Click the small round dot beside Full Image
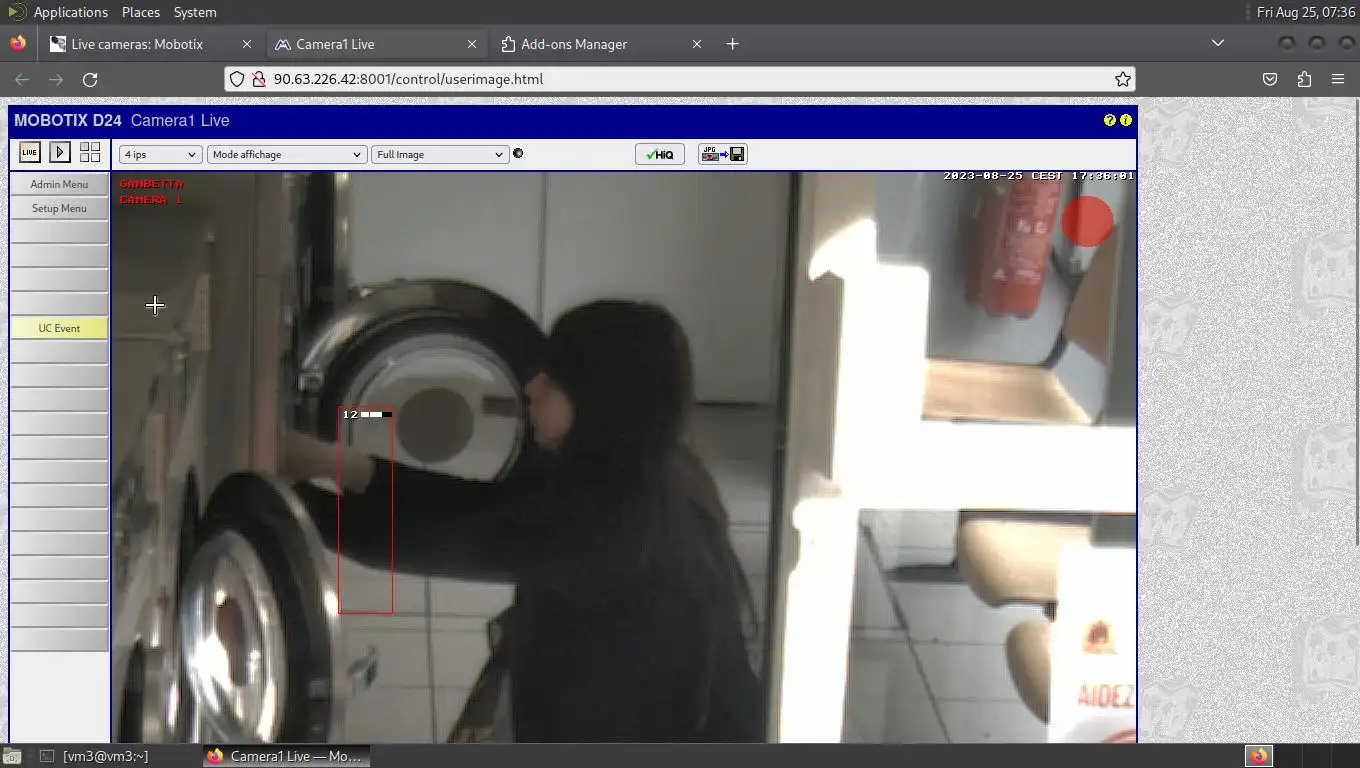1360x768 pixels. [x=518, y=154]
